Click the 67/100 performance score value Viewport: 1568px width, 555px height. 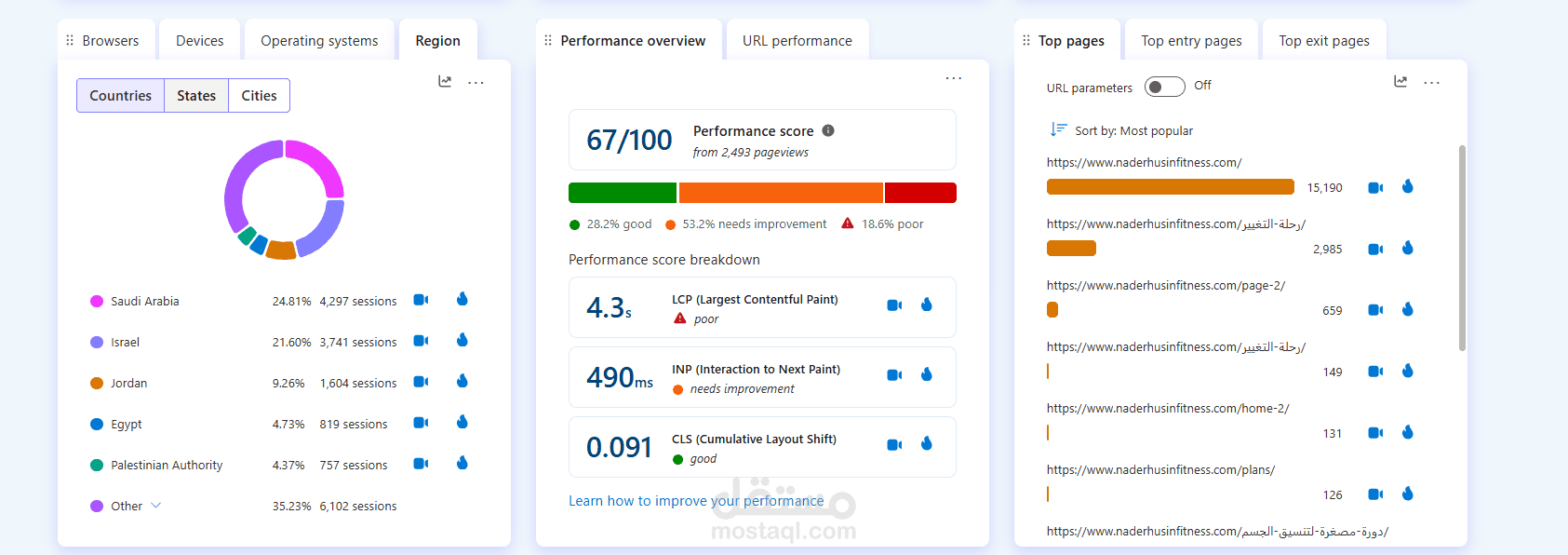pyautogui.click(x=629, y=140)
